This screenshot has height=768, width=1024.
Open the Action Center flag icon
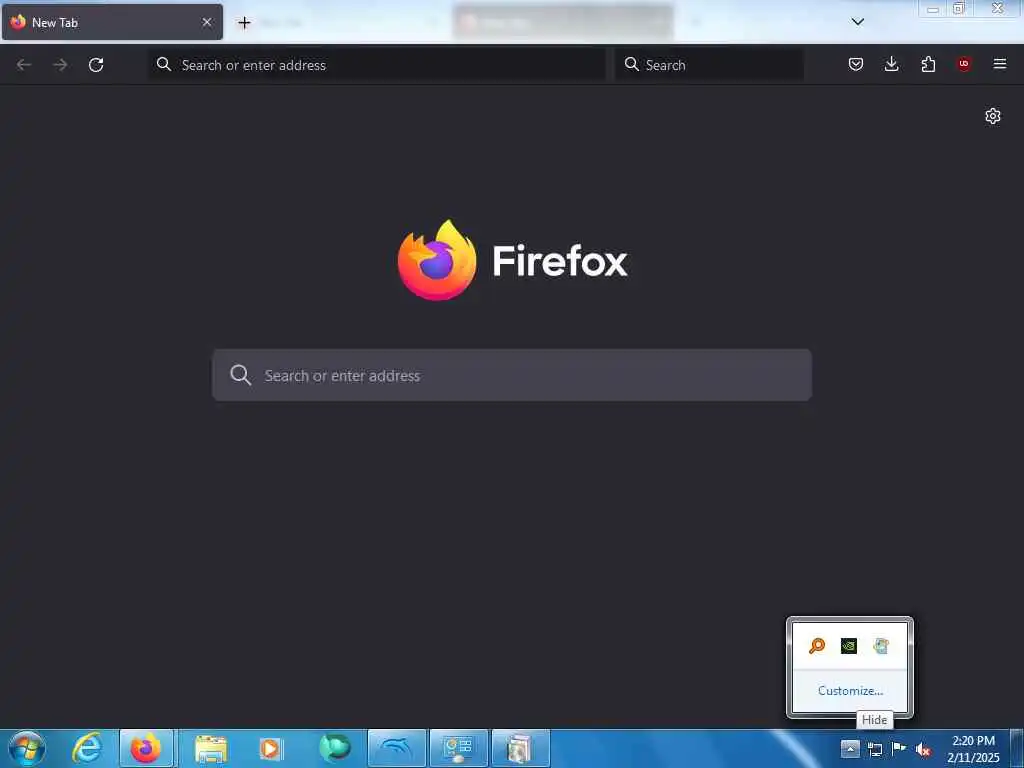(x=899, y=748)
